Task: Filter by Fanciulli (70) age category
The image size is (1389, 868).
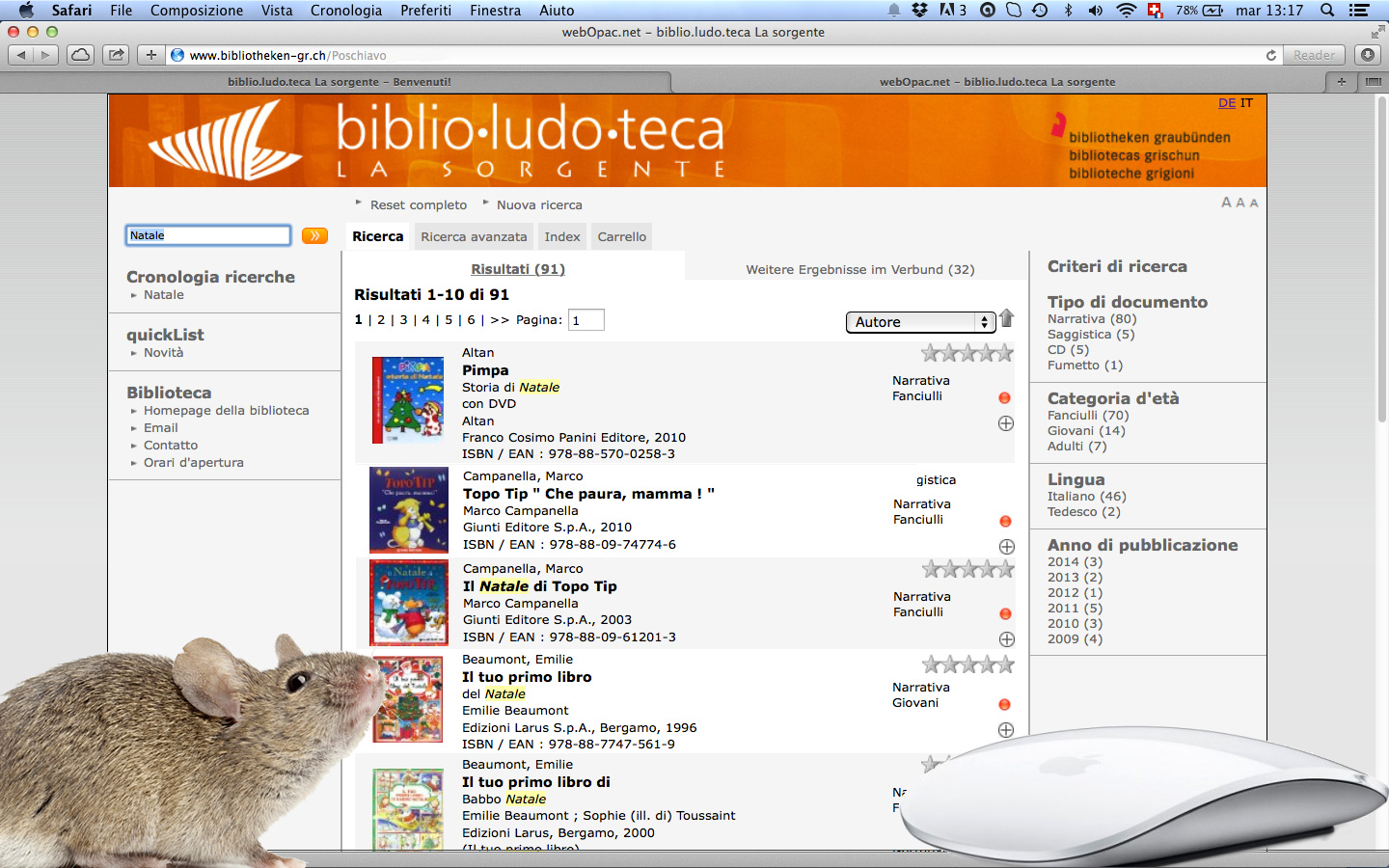Action: 1088,416
